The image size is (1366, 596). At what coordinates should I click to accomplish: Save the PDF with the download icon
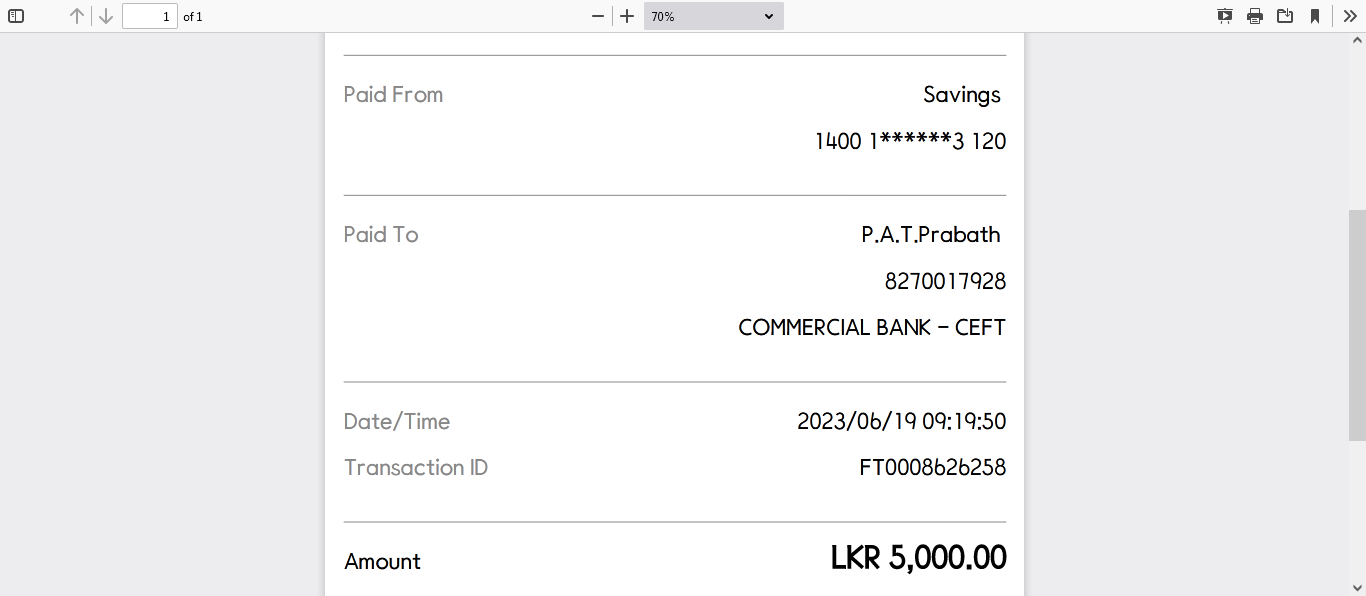1285,16
